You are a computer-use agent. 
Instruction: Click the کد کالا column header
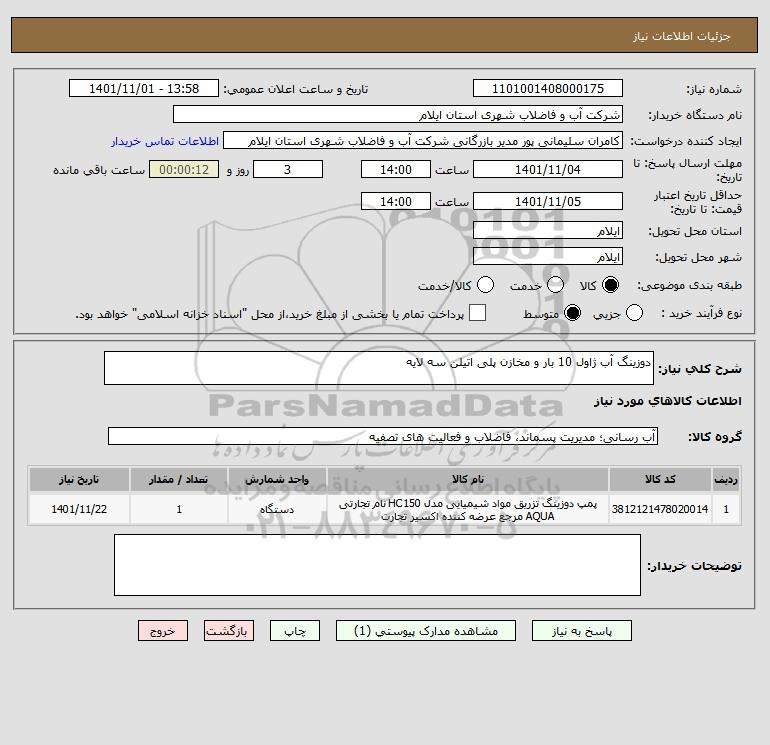click(660, 479)
